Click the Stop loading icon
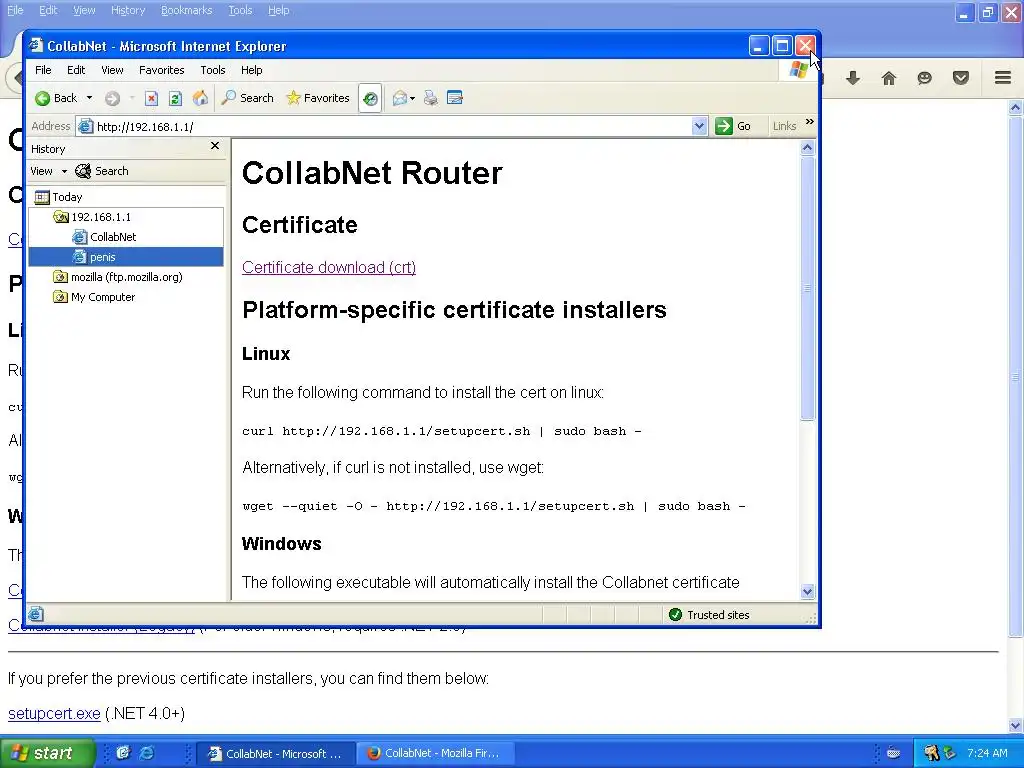The width and height of the screenshot is (1024, 768). 152,99
